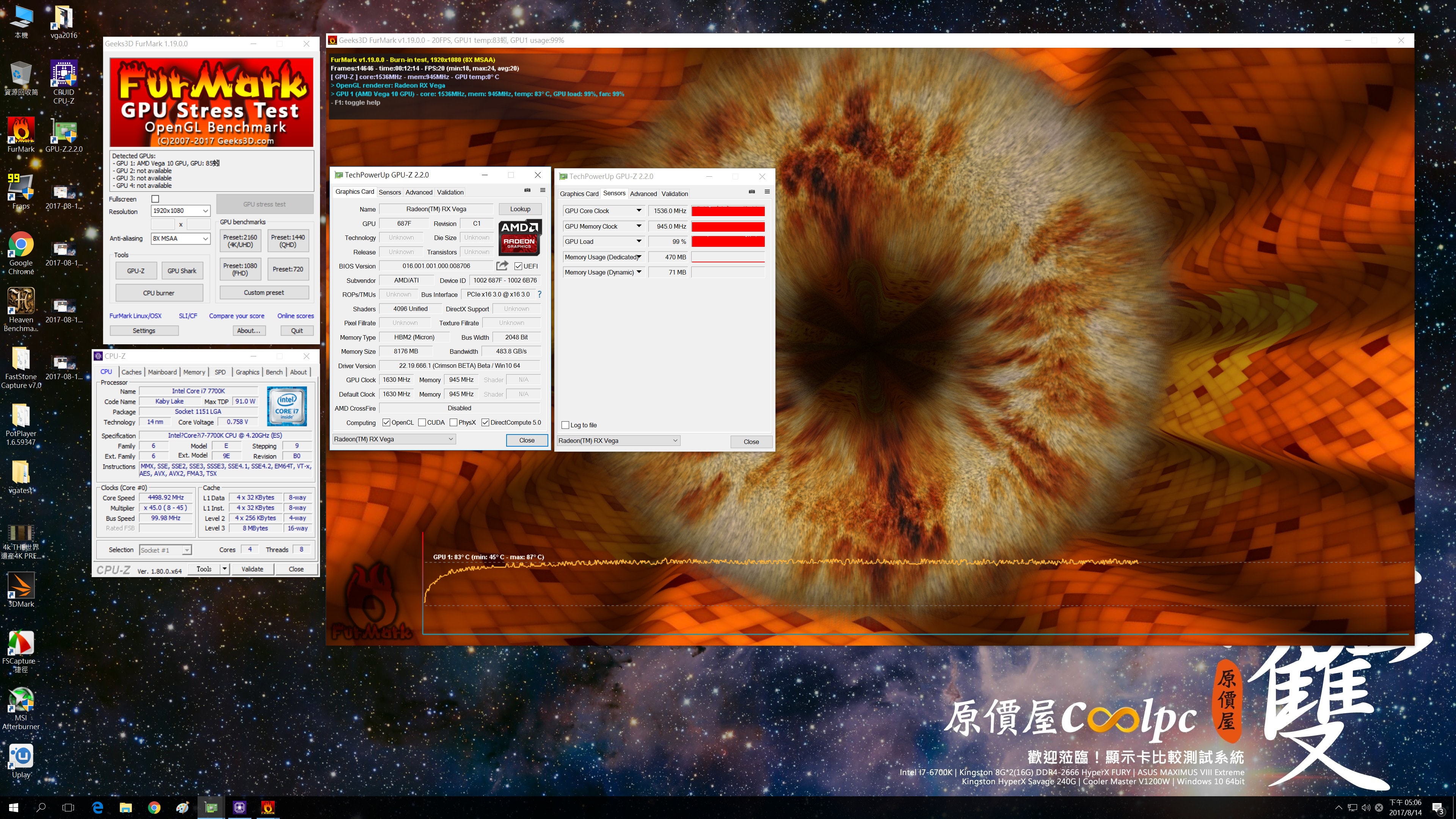Click the custom resolution width input field
The width and height of the screenshot is (1456, 819).
[162, 224]
